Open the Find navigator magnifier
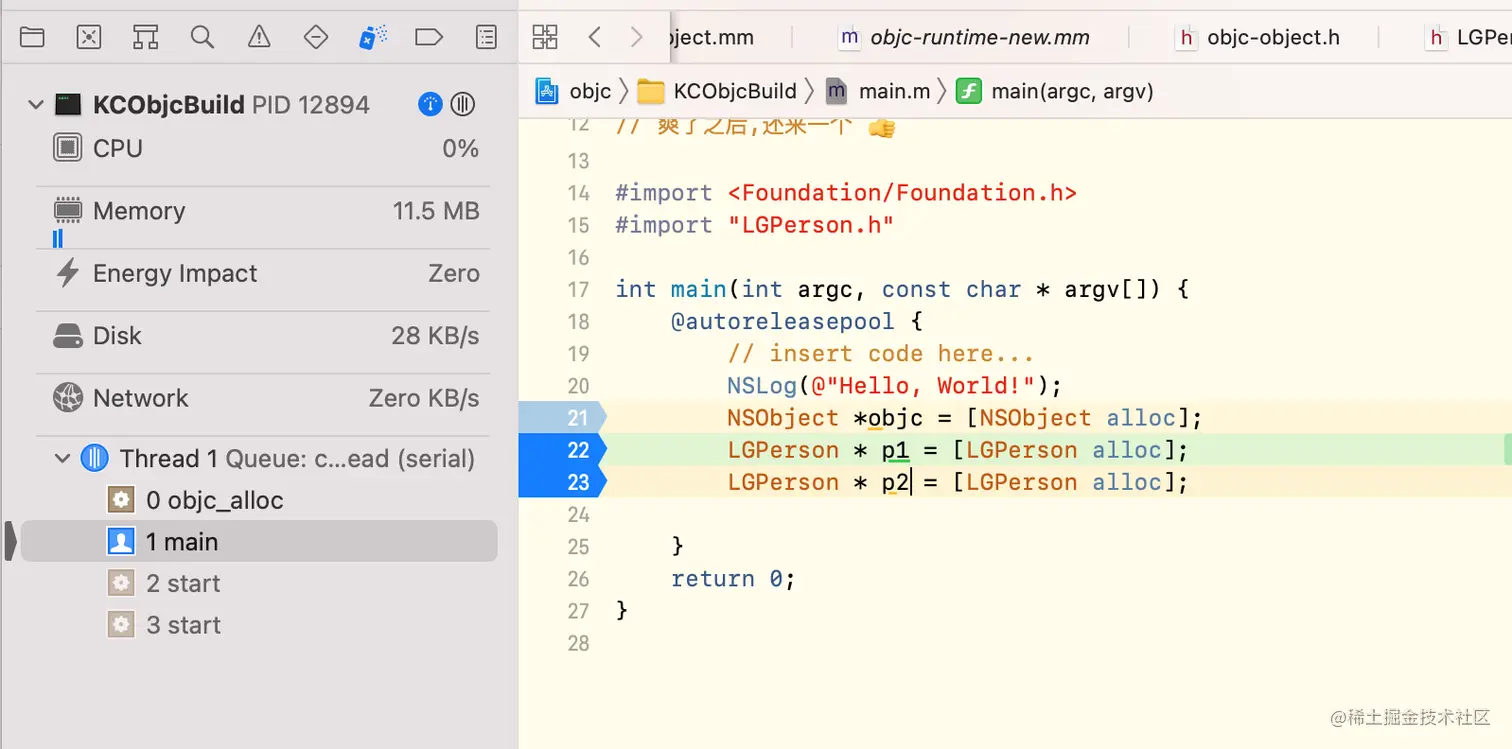 [202, 37]
